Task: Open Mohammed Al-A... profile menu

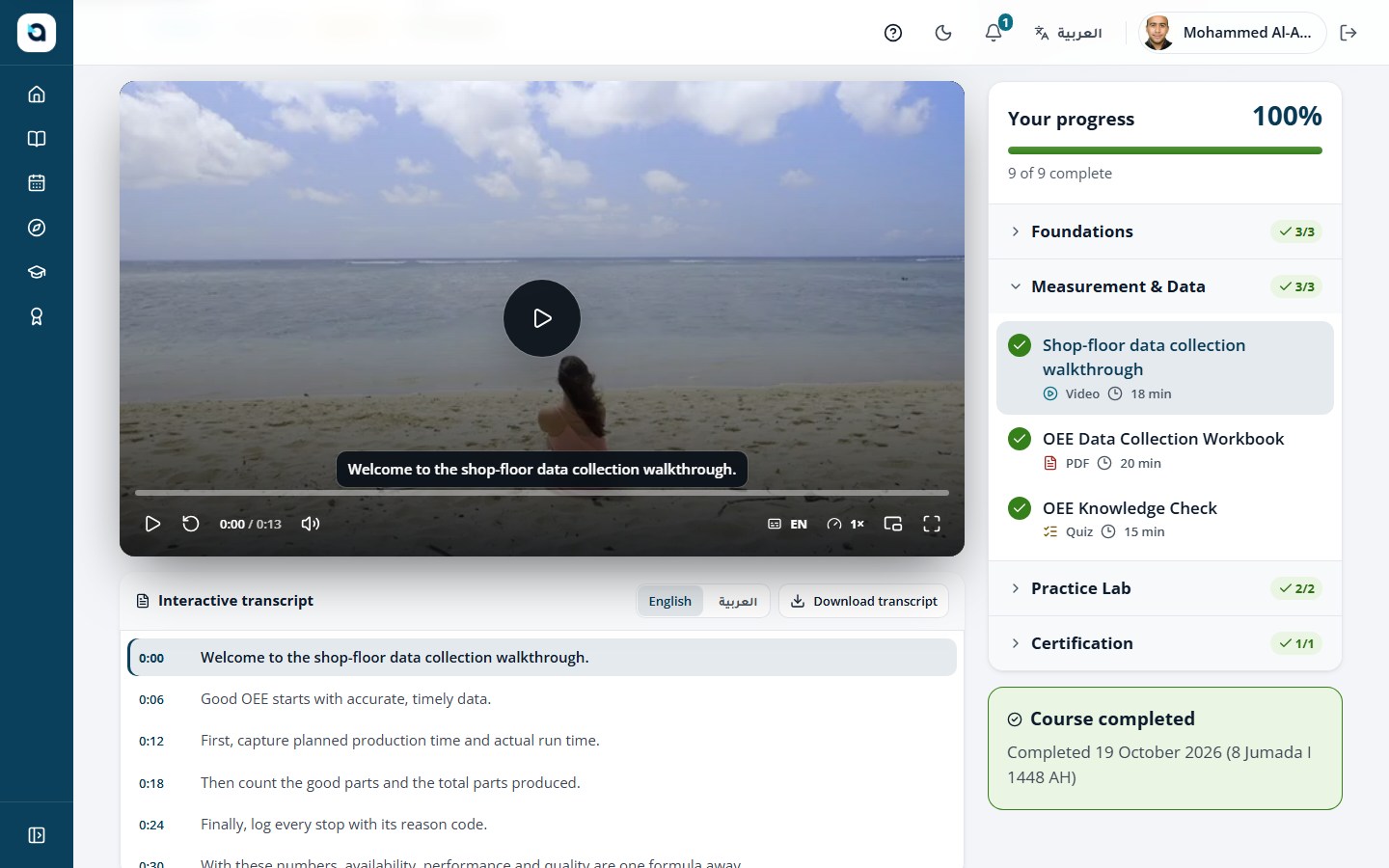Action: [1233, 33]
